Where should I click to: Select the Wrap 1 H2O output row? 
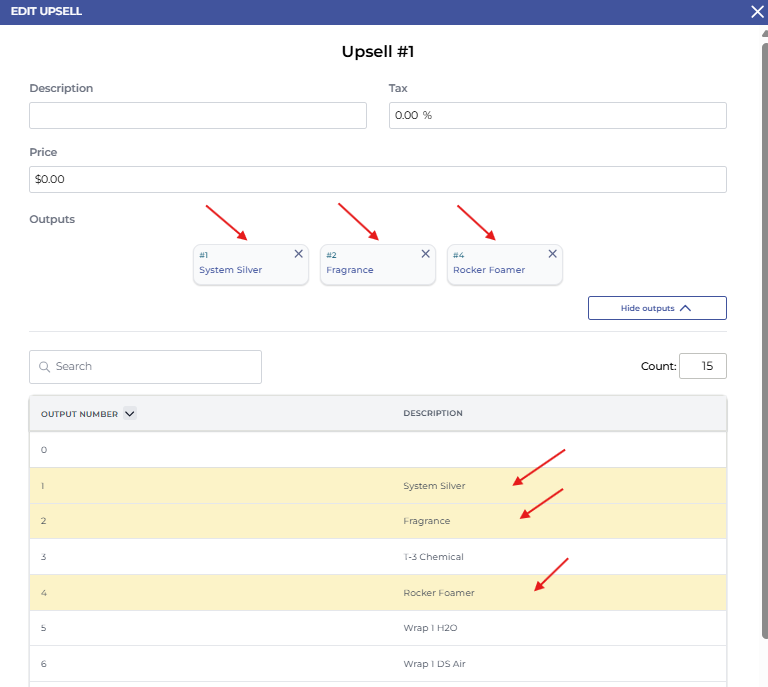[x=378, y=629]
